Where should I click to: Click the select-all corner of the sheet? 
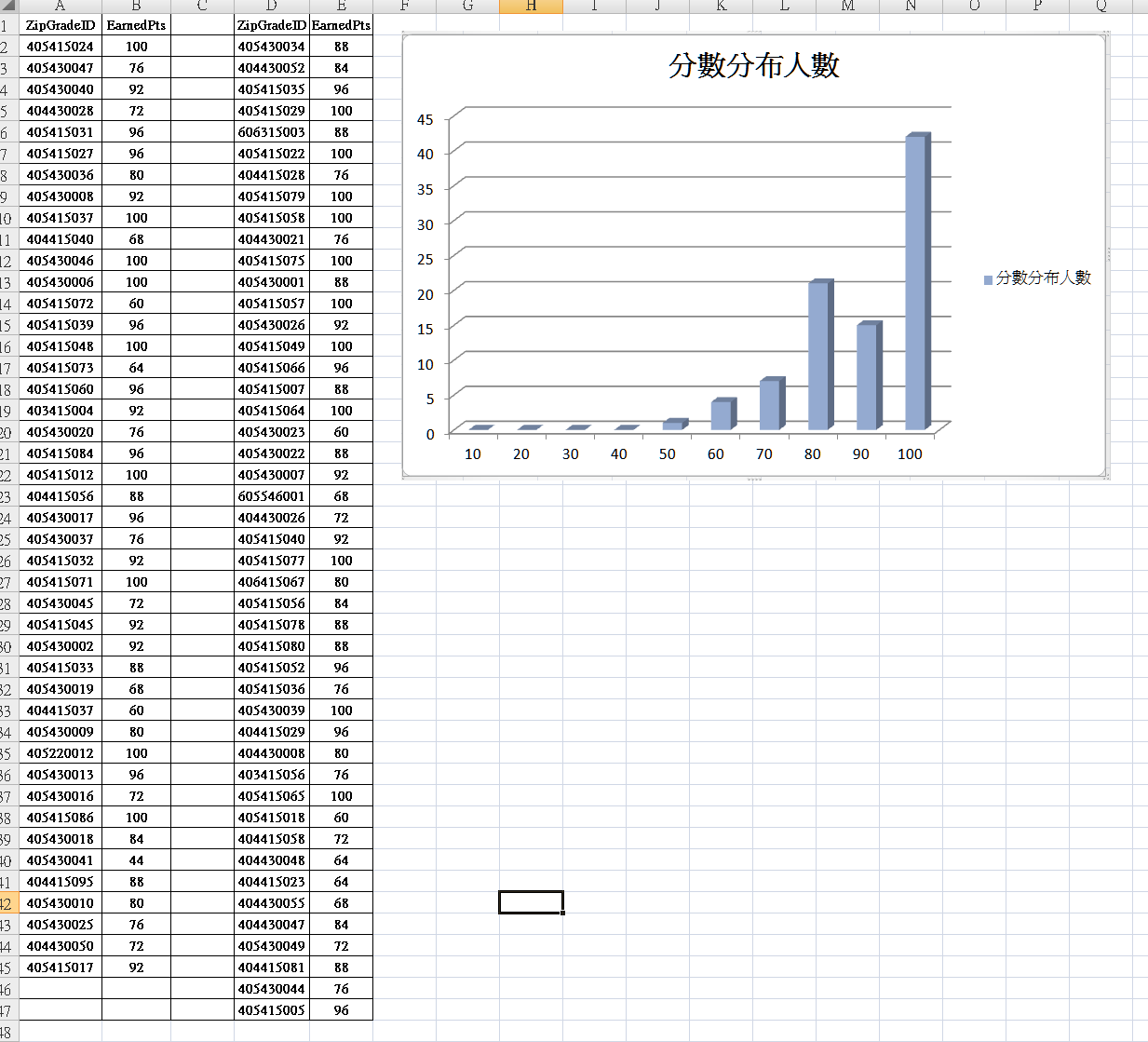click(7, 6)
